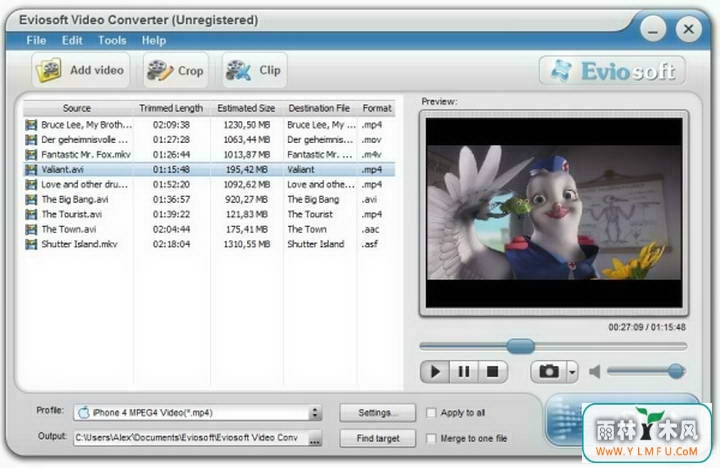Open the Edit menu
720x468 pixels.
click(x=72, y=40)
